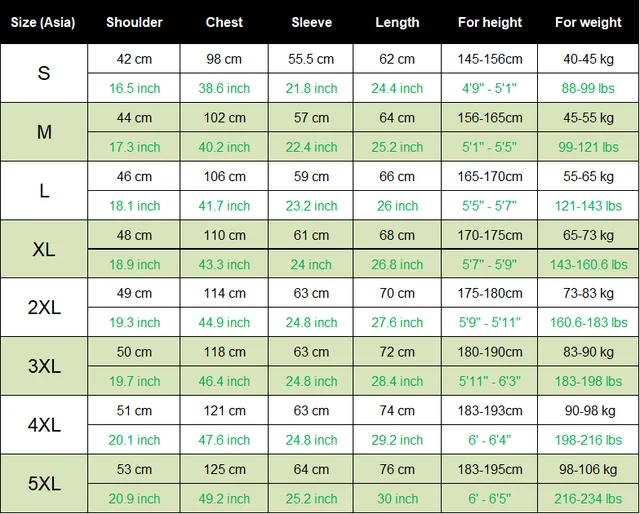Click the '143-160.6 lbs' weight cell
This screenshot has height=514, width=640.
click(588, 265)
